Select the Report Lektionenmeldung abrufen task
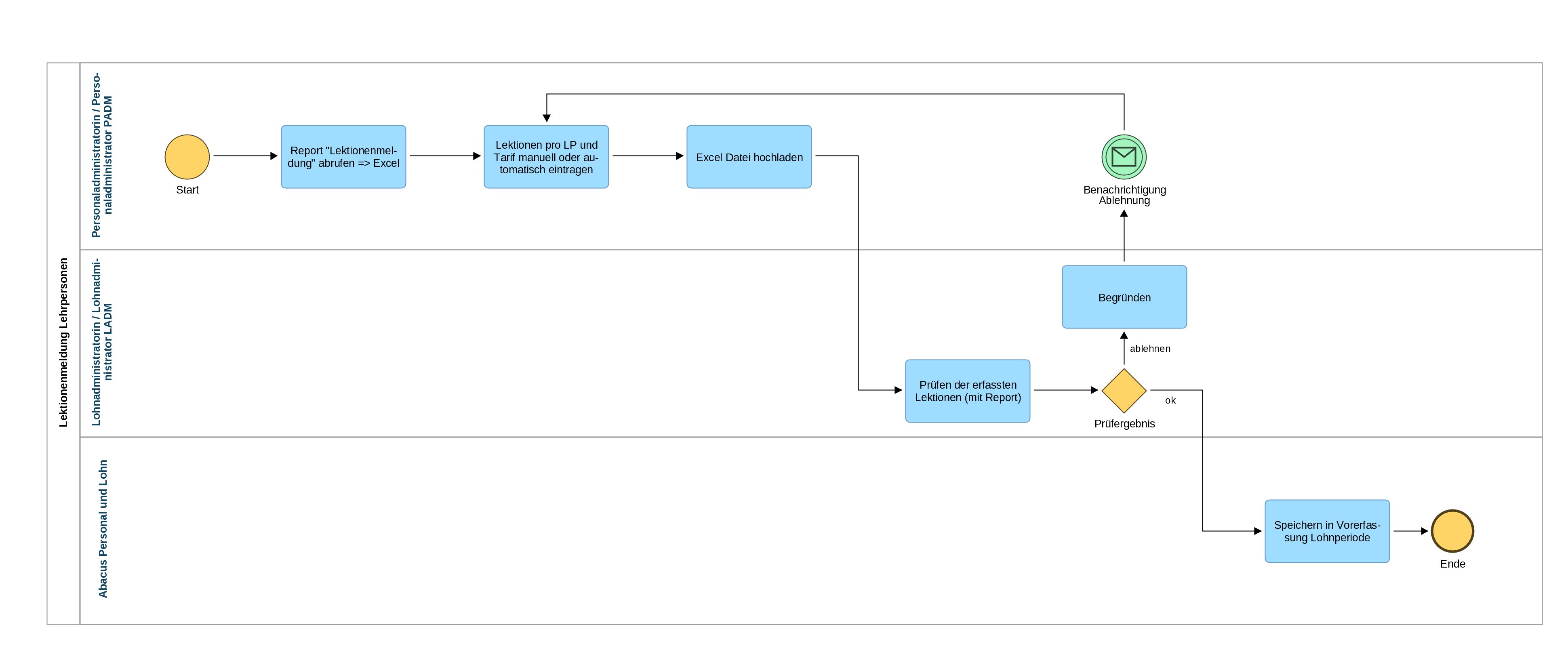 pyautogui.click(x=343, y=156)
